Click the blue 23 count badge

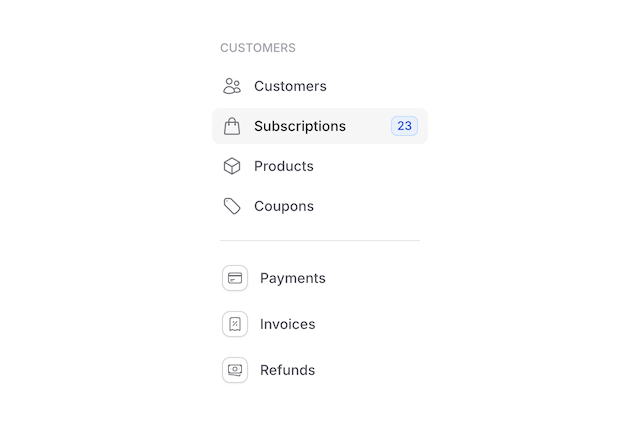point(404,126)
